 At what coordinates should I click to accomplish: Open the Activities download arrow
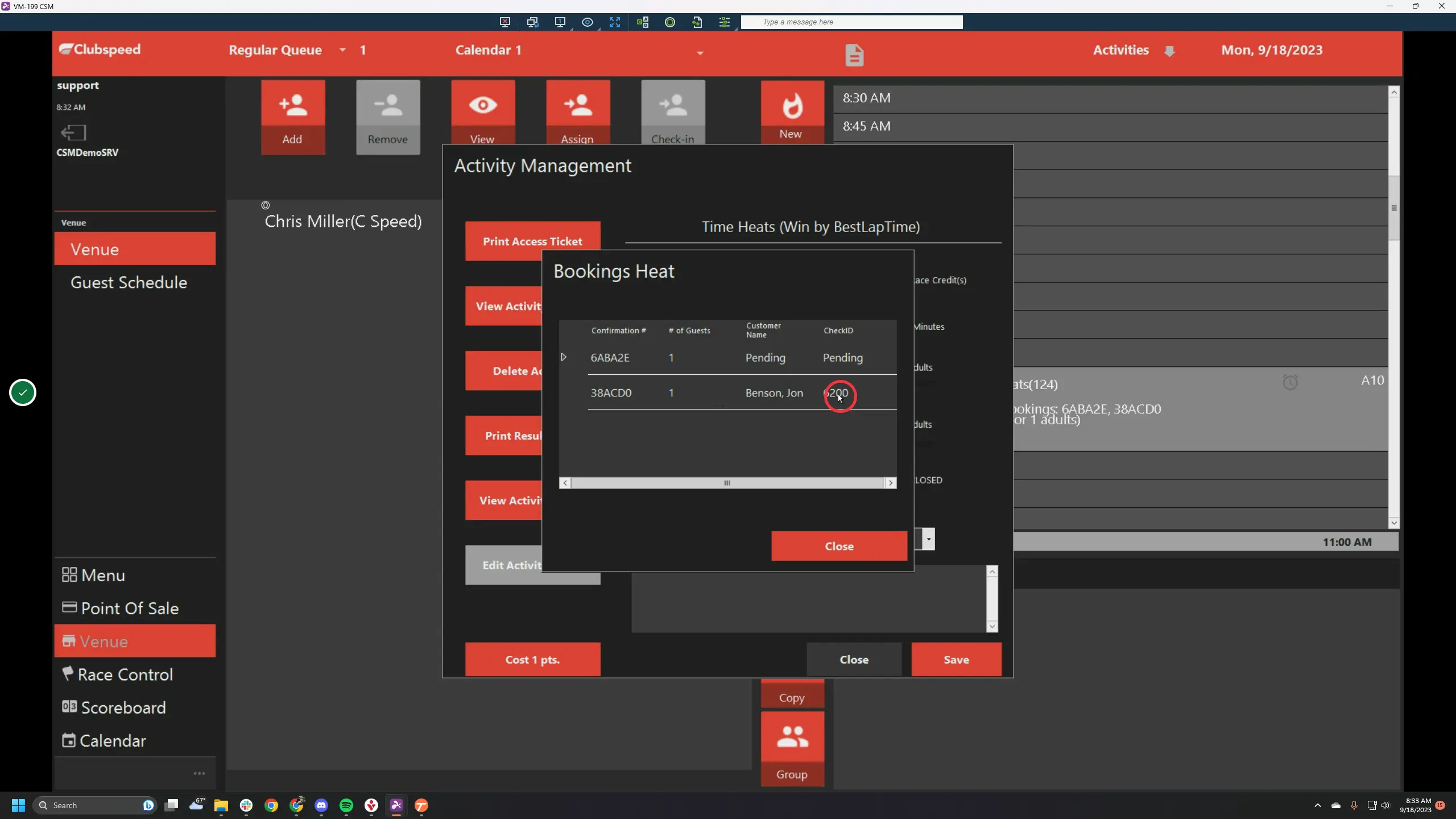tap(1169, 51)
